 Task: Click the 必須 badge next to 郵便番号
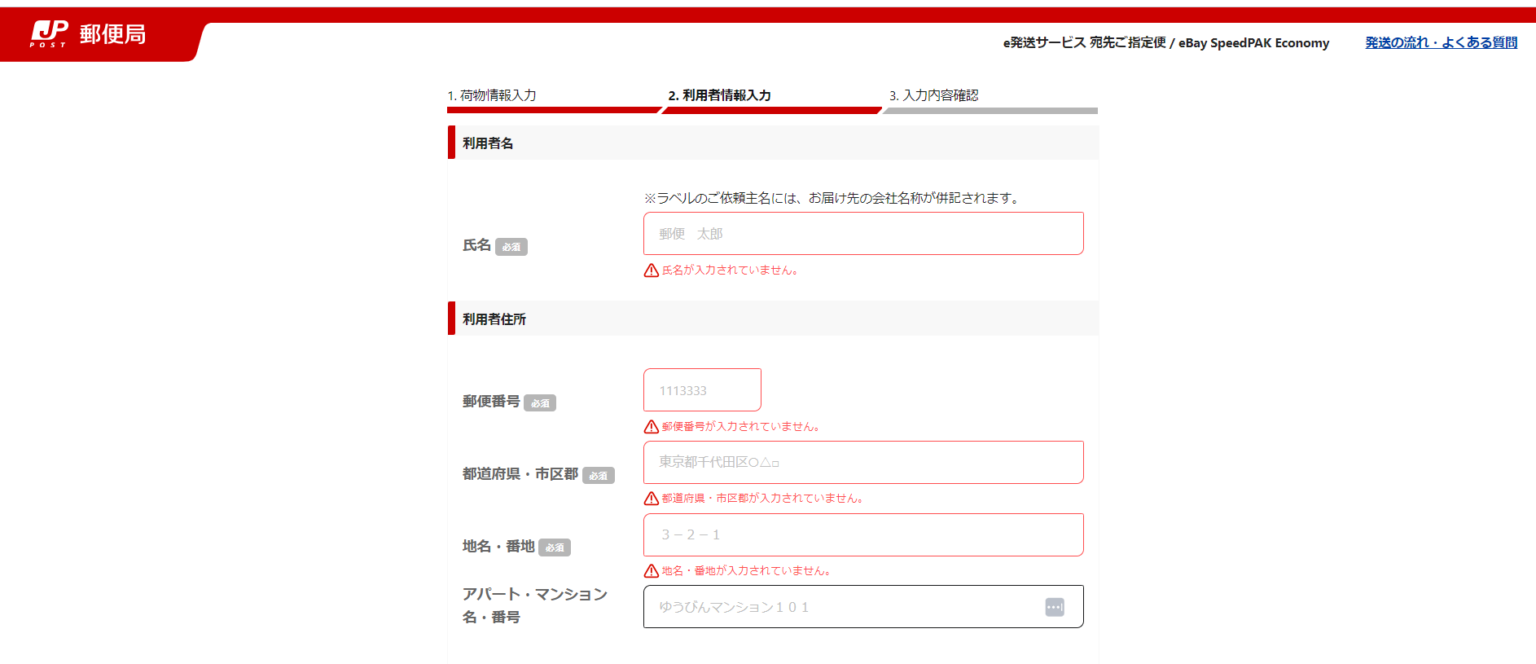click(x=540, y=403)
